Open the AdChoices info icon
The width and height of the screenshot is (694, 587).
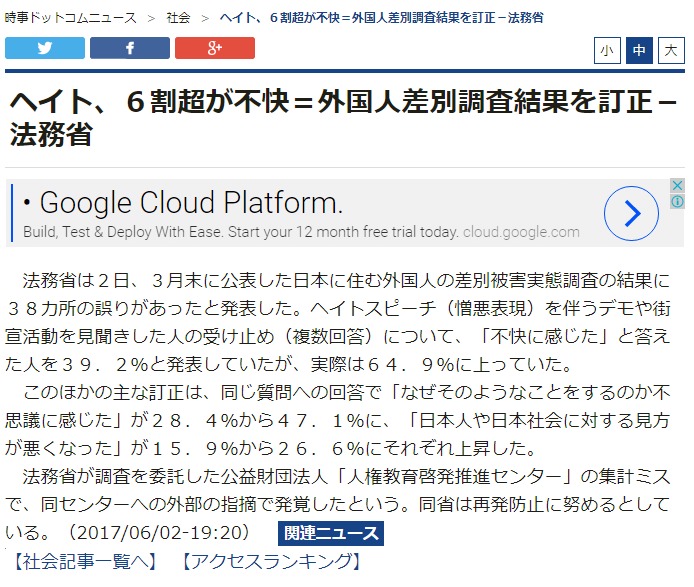pos(678,202)
